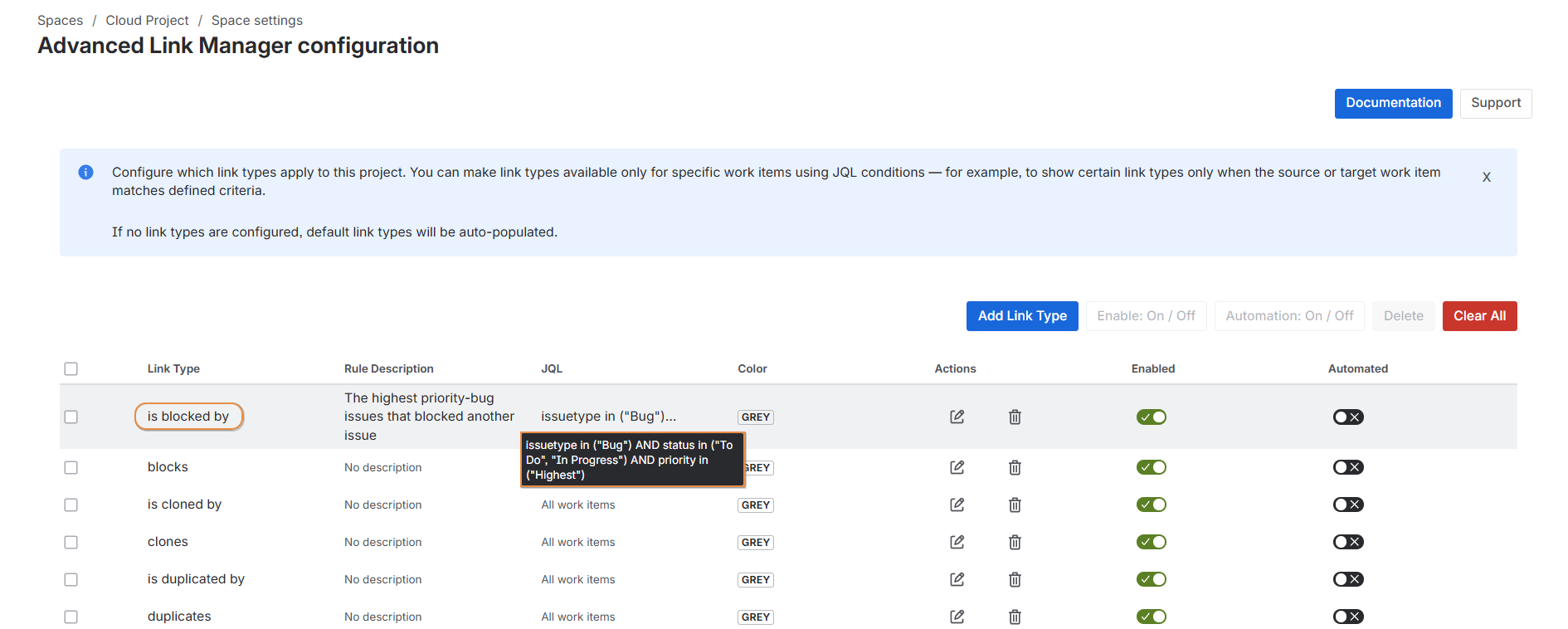Check the "is blocked by" row checkbox

71,417
